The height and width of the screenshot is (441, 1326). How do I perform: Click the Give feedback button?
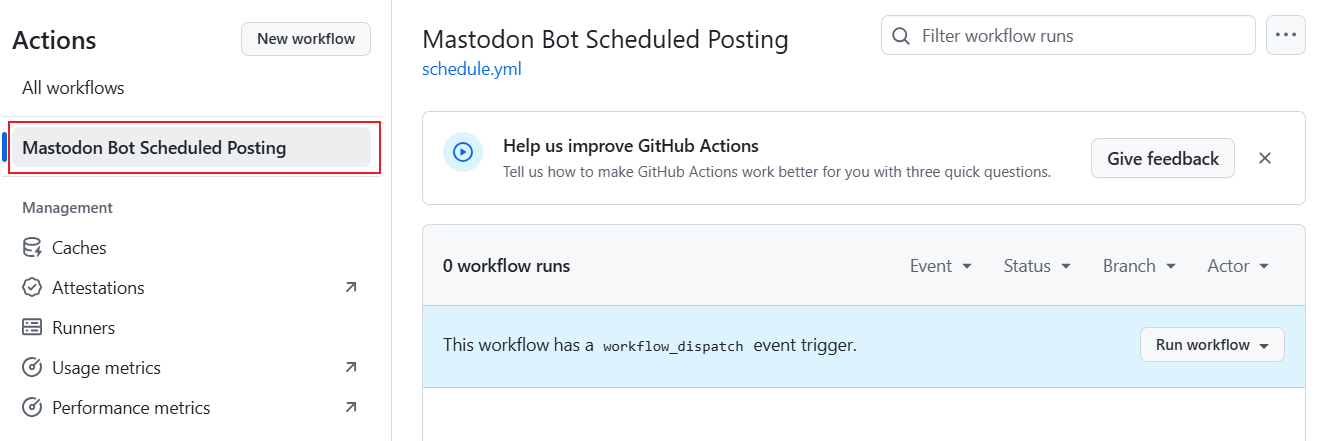[x=1163, y=158]
